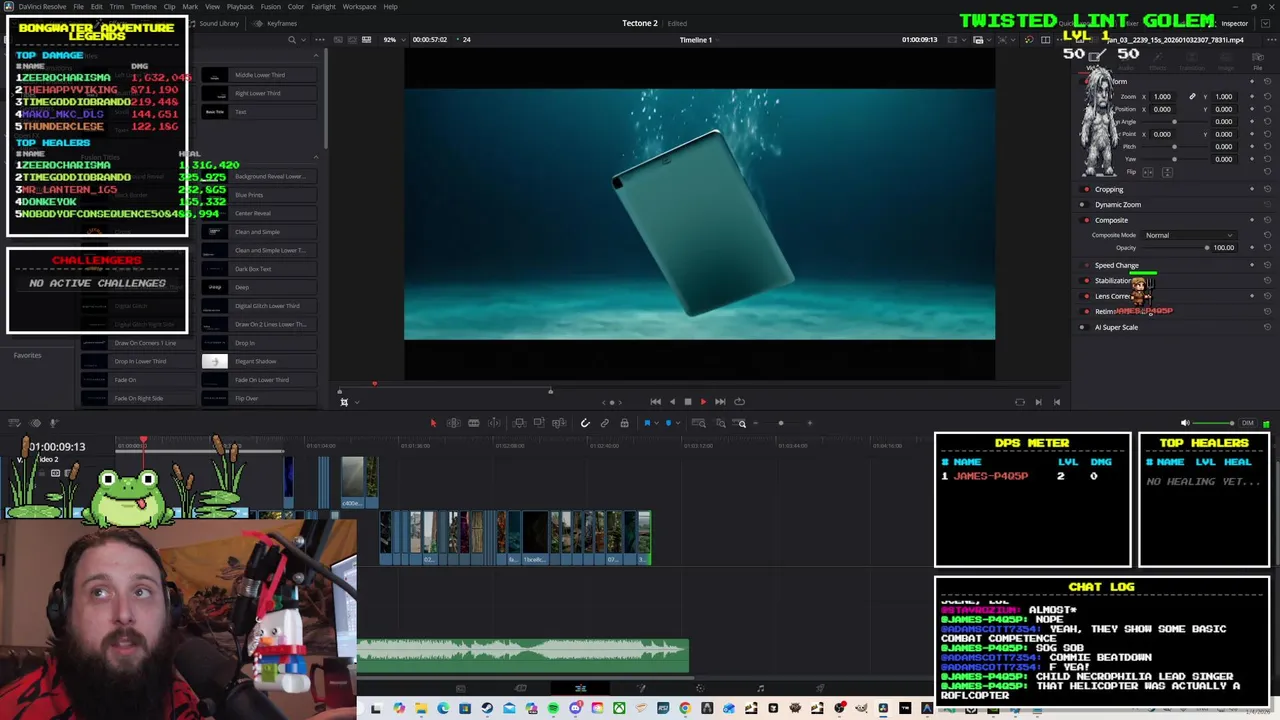
Task: Activate the Trim Edit Mode tool
Action: (453, 423)
